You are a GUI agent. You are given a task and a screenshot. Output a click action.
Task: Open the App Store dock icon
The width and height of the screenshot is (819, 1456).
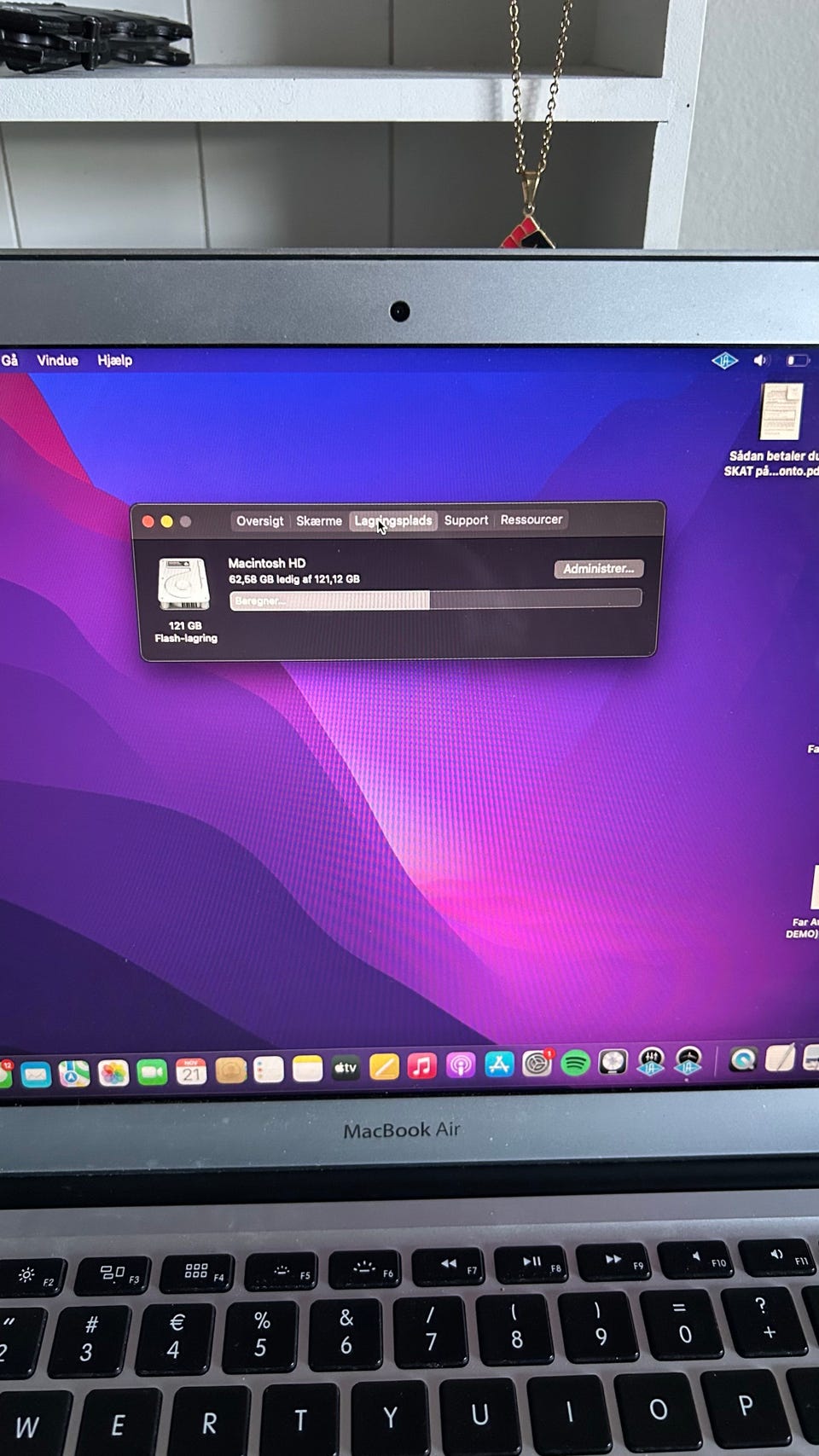(x=499, y=1064)
